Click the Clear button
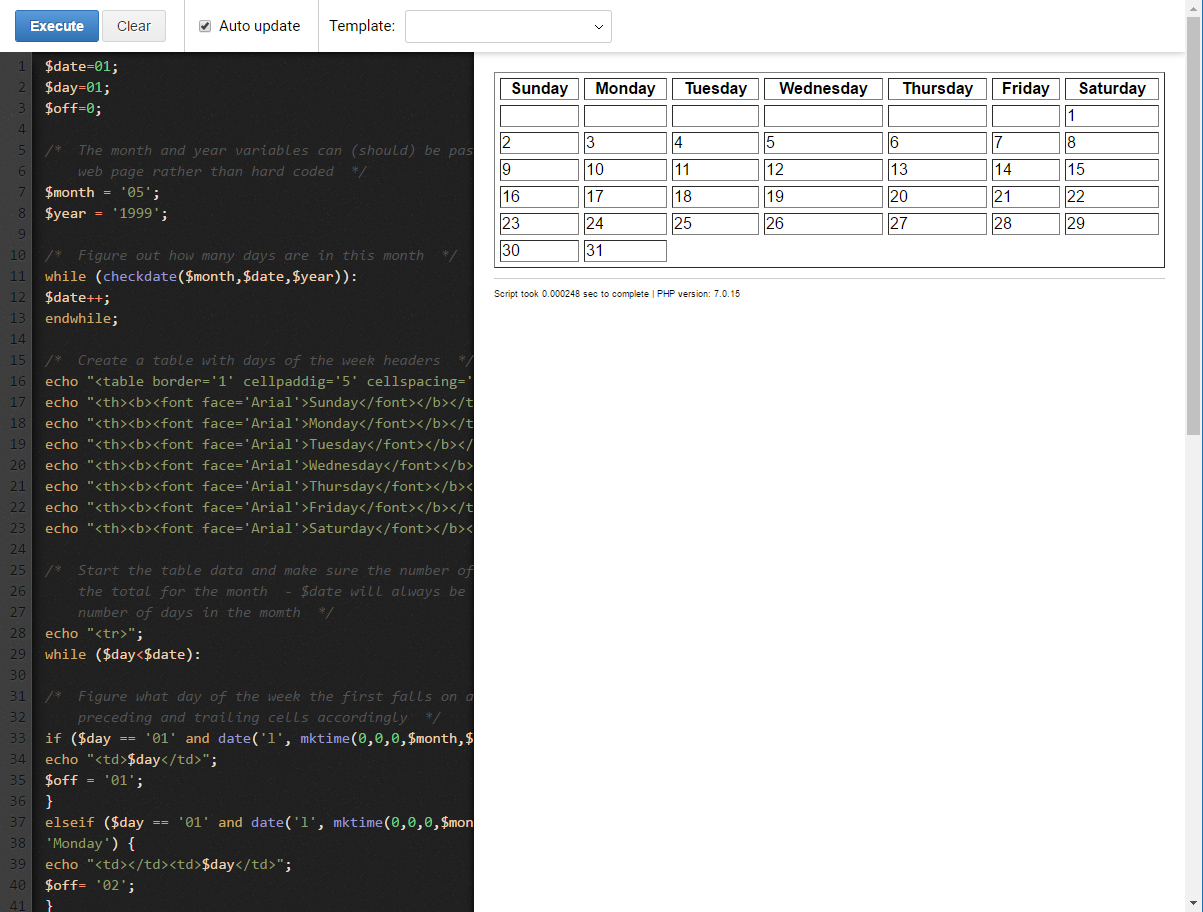Viewport: 1203px width, 912px height. (134, 26)
